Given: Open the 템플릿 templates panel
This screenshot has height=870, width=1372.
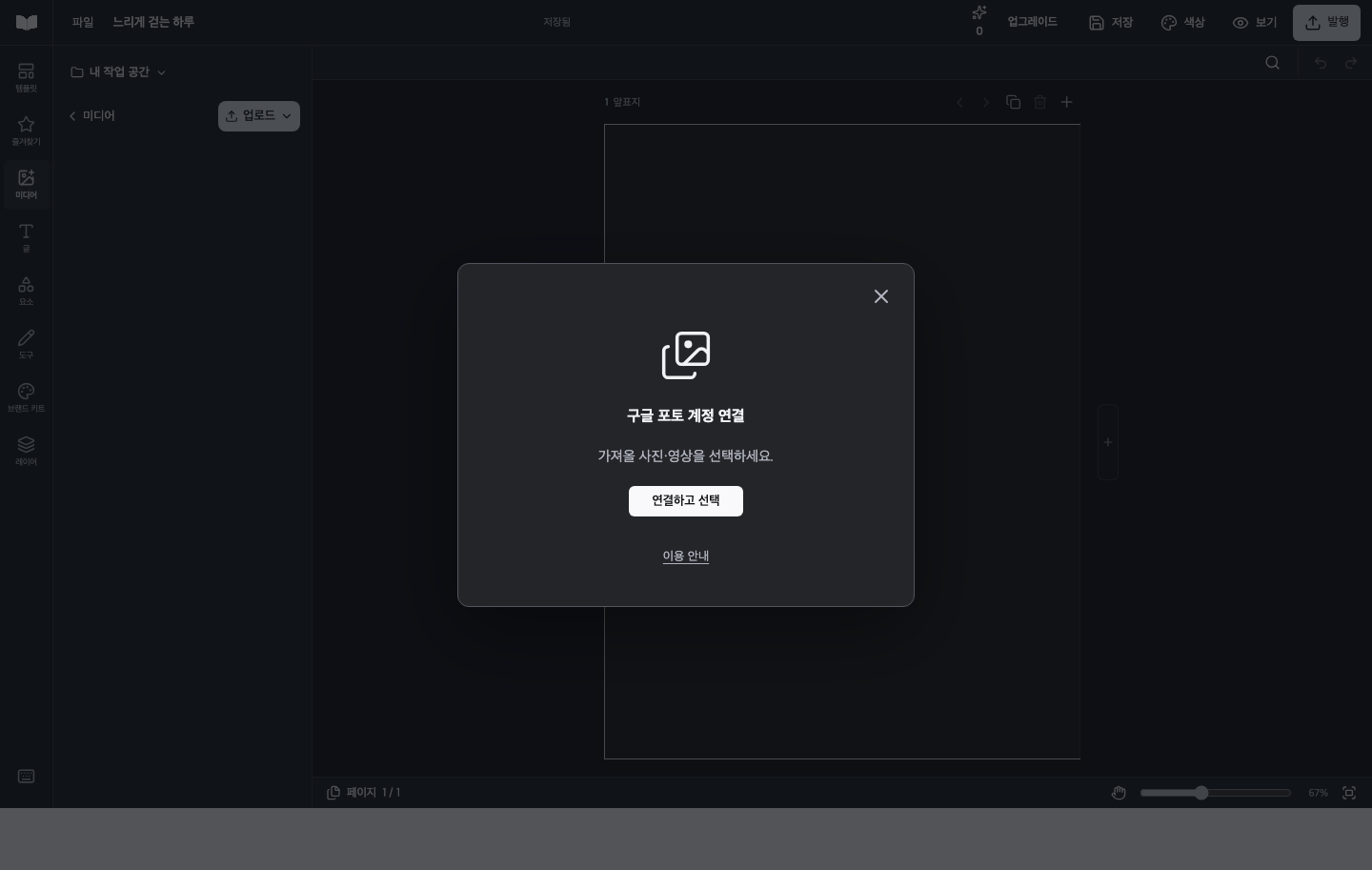Looking at the screenshot, I should click(26, 78).
